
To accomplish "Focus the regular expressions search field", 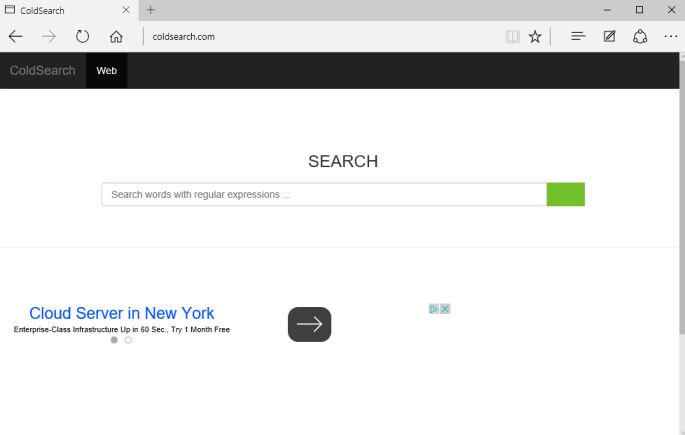I will 324,194.
